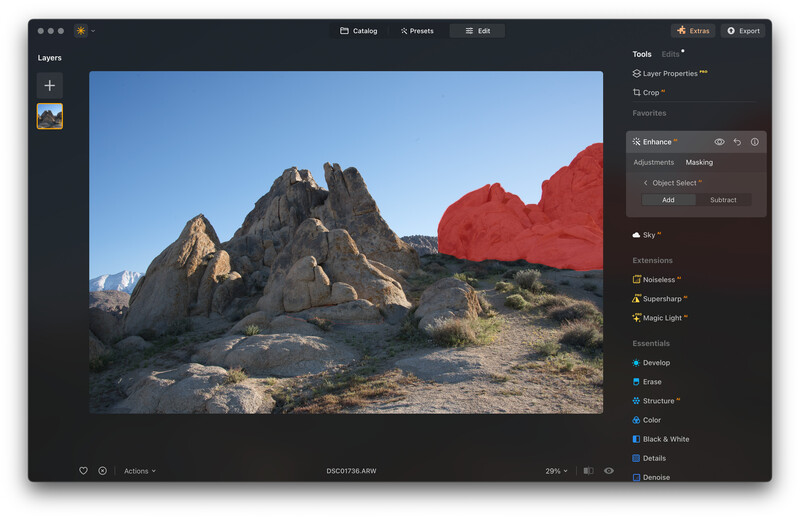The image size is (800, 519).
Task: Open the Erase tool
Action: (x=647, y=382)
